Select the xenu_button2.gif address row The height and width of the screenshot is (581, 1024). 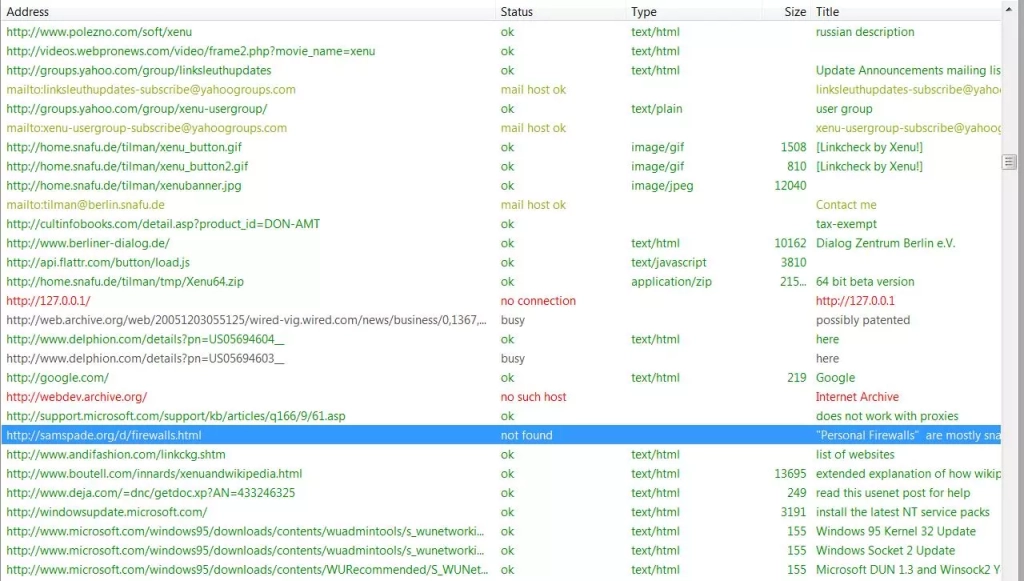[501, 166]
